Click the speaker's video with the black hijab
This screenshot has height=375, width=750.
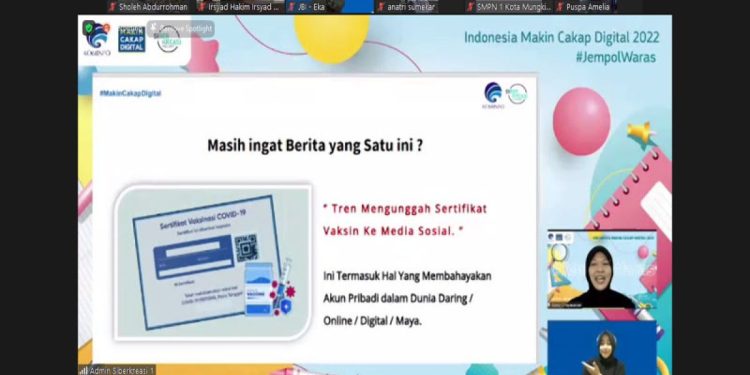pos(602,270)
